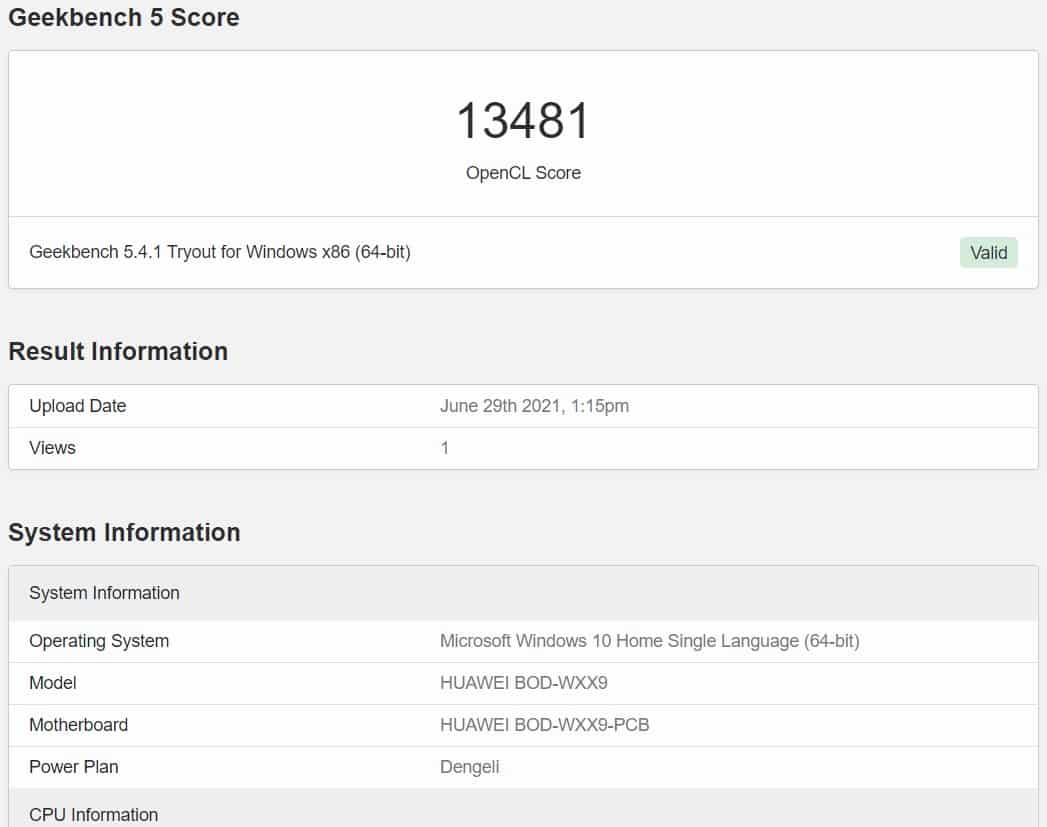Image resolution: width=1047 pixels, height=827 pixels.
Task: Click the CPU Information section header
Action: pyautogui.click(x=93, y=815)
